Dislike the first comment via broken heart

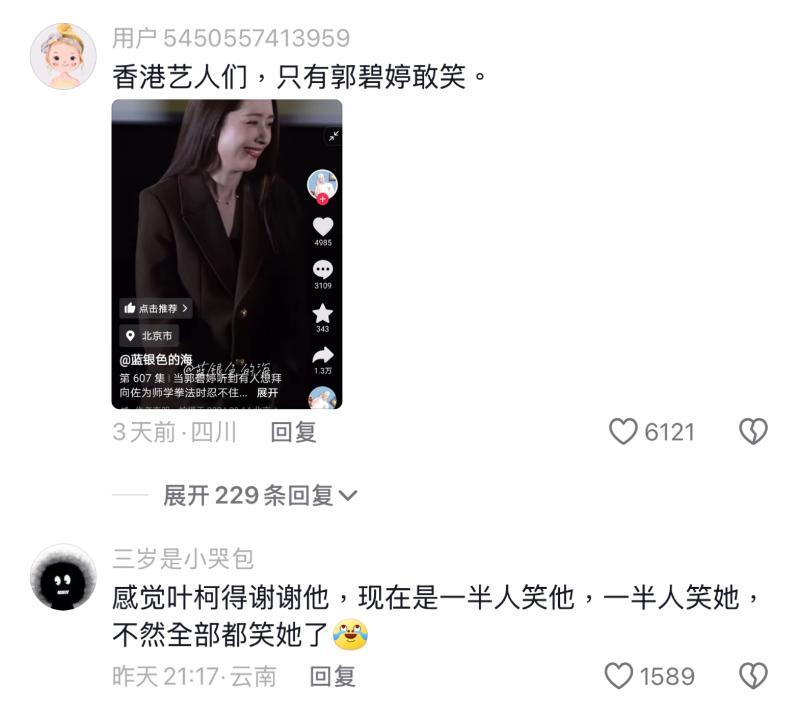tap(753, 431)
